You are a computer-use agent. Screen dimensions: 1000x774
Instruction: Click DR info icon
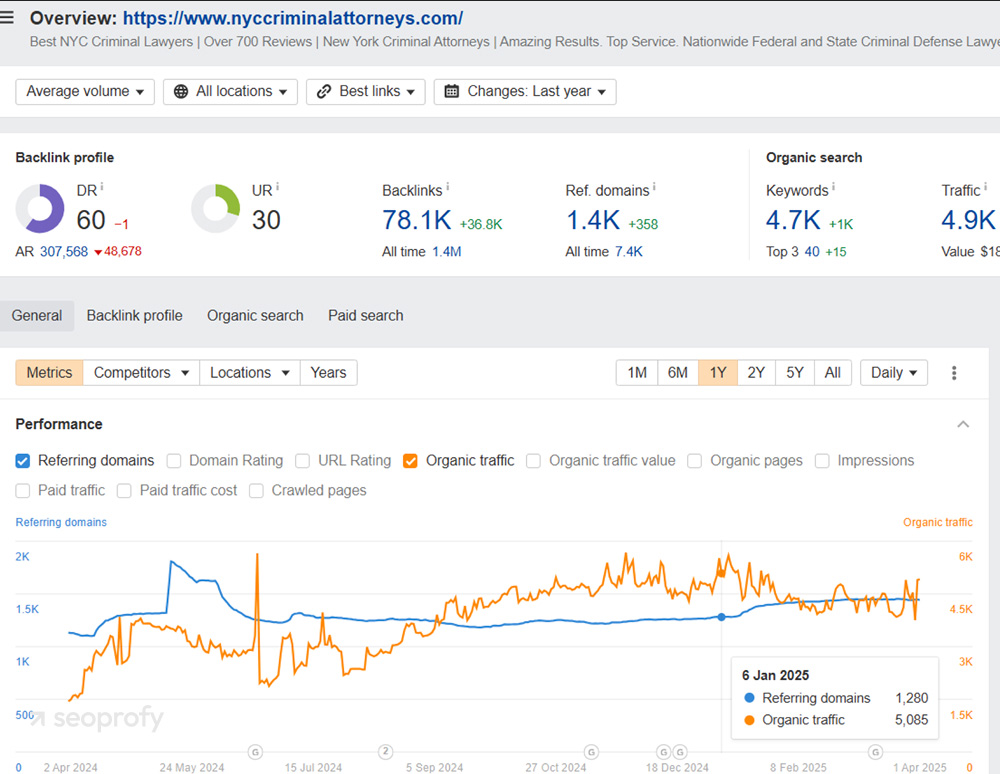(102, 187)
